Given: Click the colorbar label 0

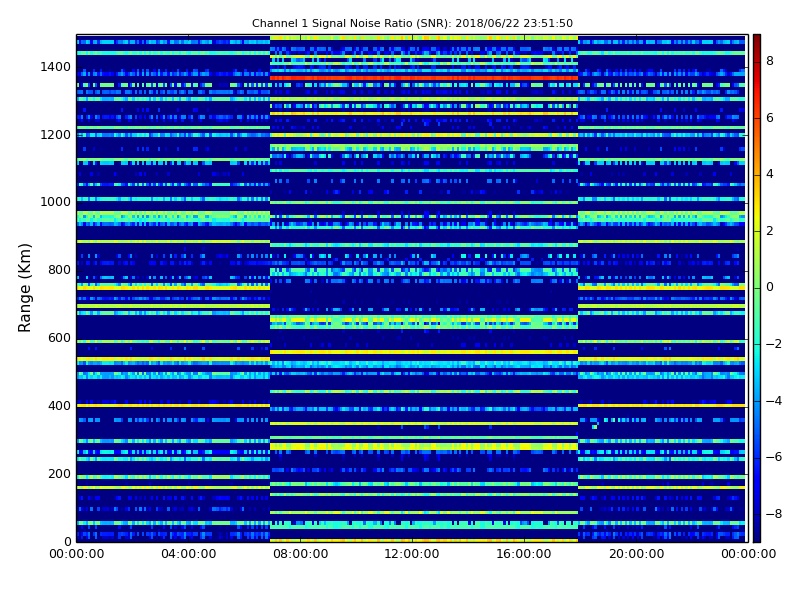Looking at the screenshot, I should (770, 287).
